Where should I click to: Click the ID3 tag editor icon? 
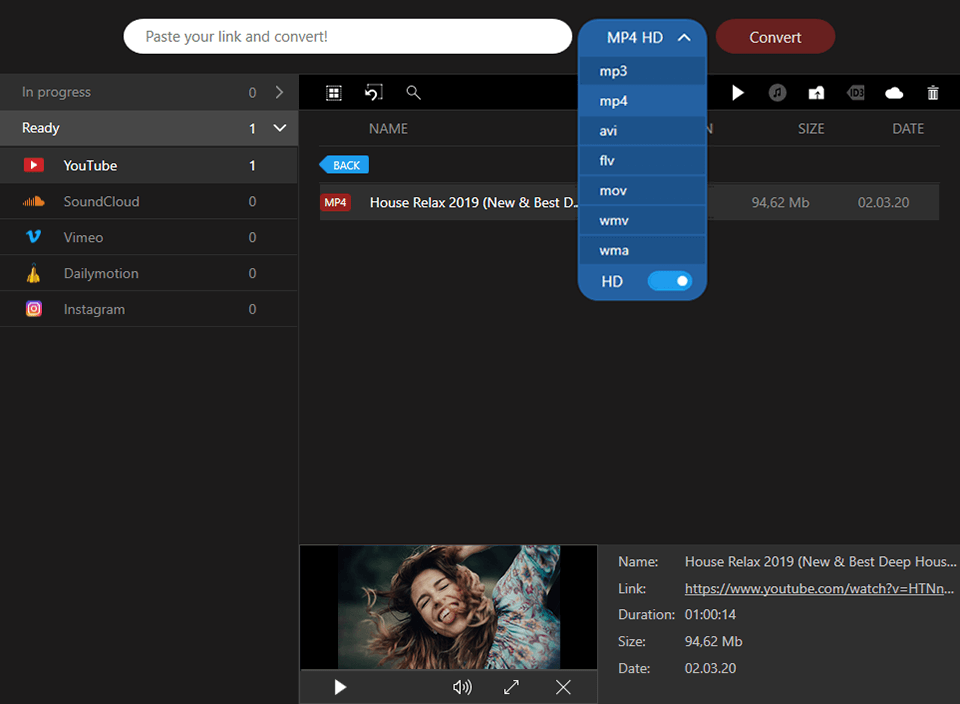click(x=855, y=92)
